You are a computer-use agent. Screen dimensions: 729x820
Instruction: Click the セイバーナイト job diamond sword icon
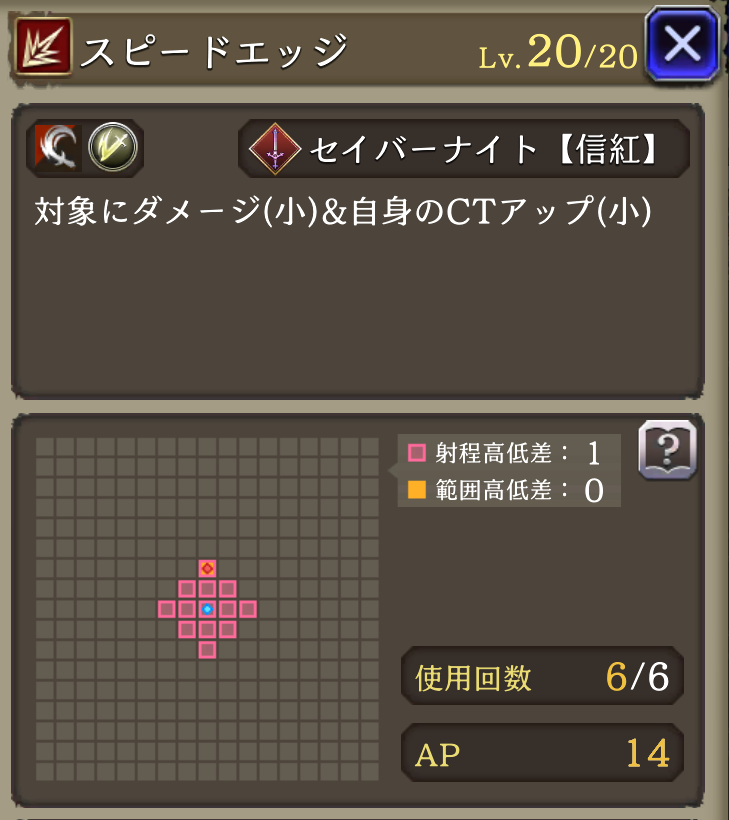275,149
